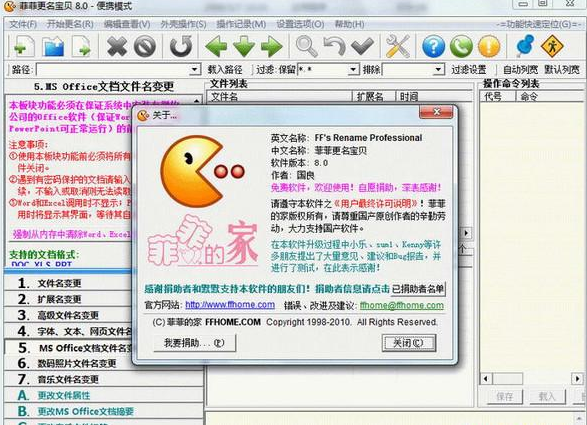587x425 pixels.
Task: Click the 已捐助者名单 button
Action: coord(418,289)
